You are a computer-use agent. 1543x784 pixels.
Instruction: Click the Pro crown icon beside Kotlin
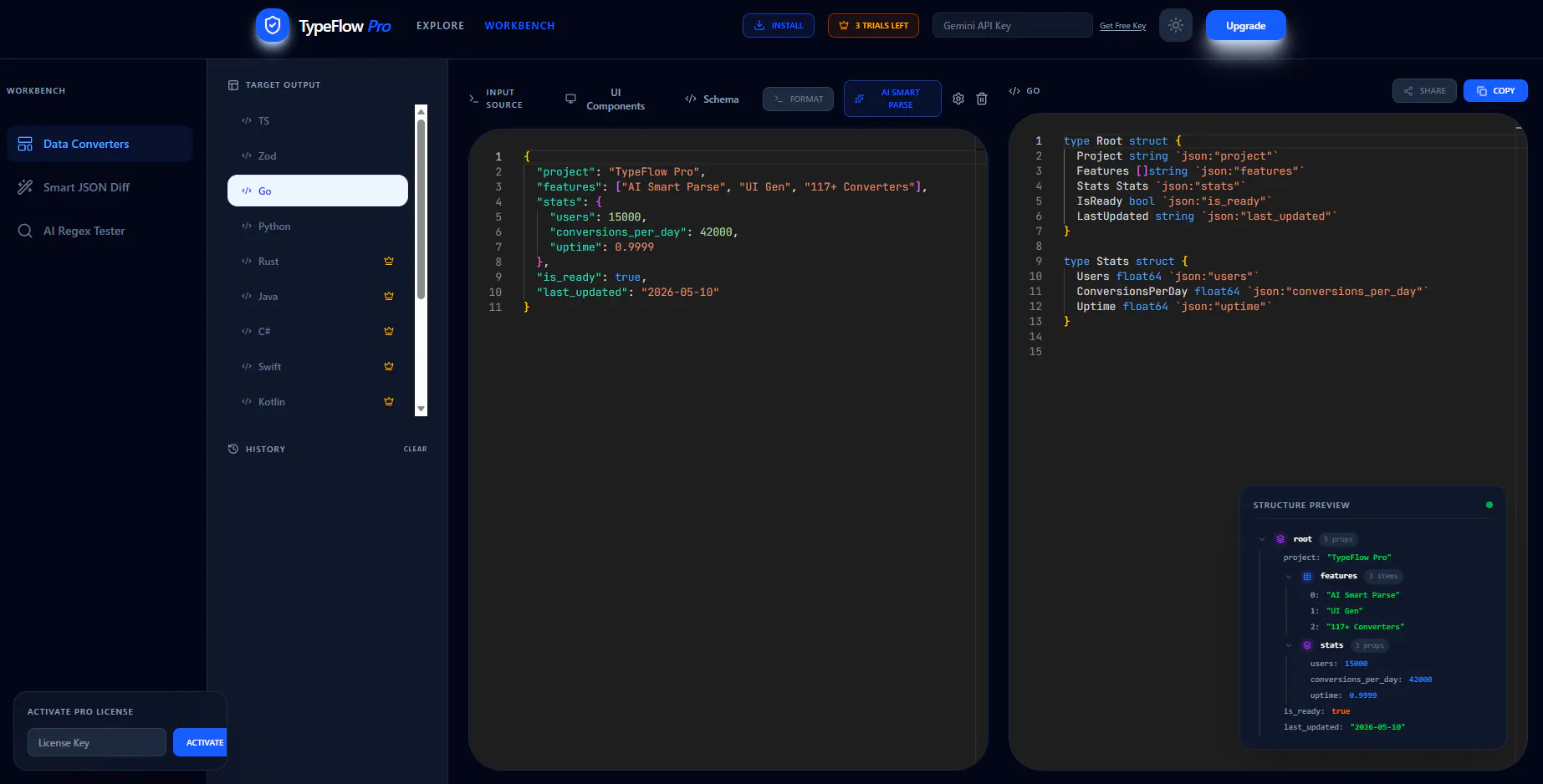389,401
